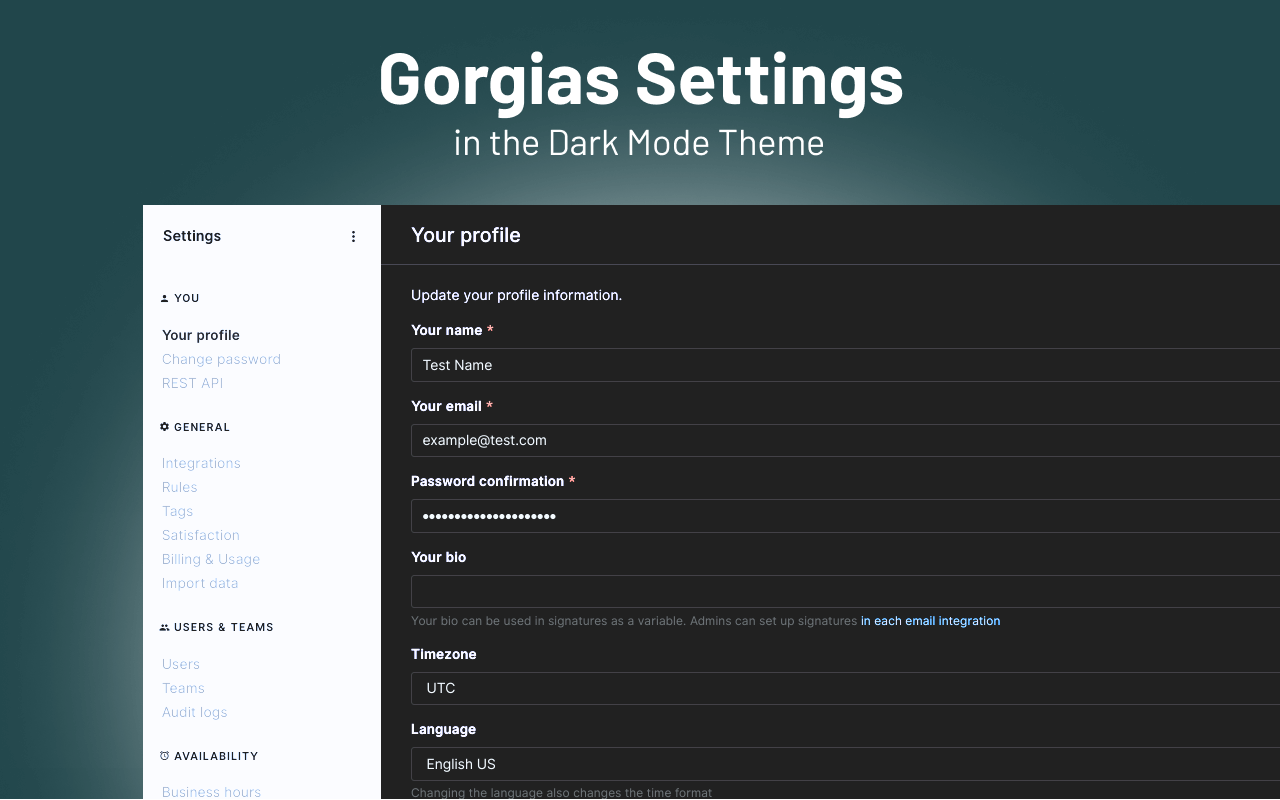Click the gear icon beside GENERAL
The width and height of the screenshot is (1280, 800).
tap(164, 427)
